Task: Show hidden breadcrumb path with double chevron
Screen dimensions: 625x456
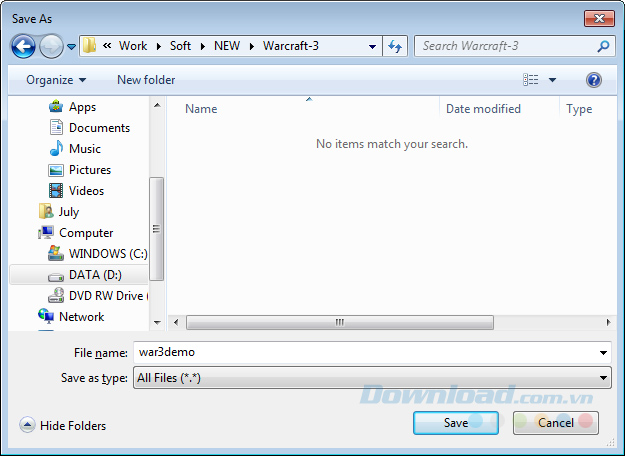Action: 107,46
